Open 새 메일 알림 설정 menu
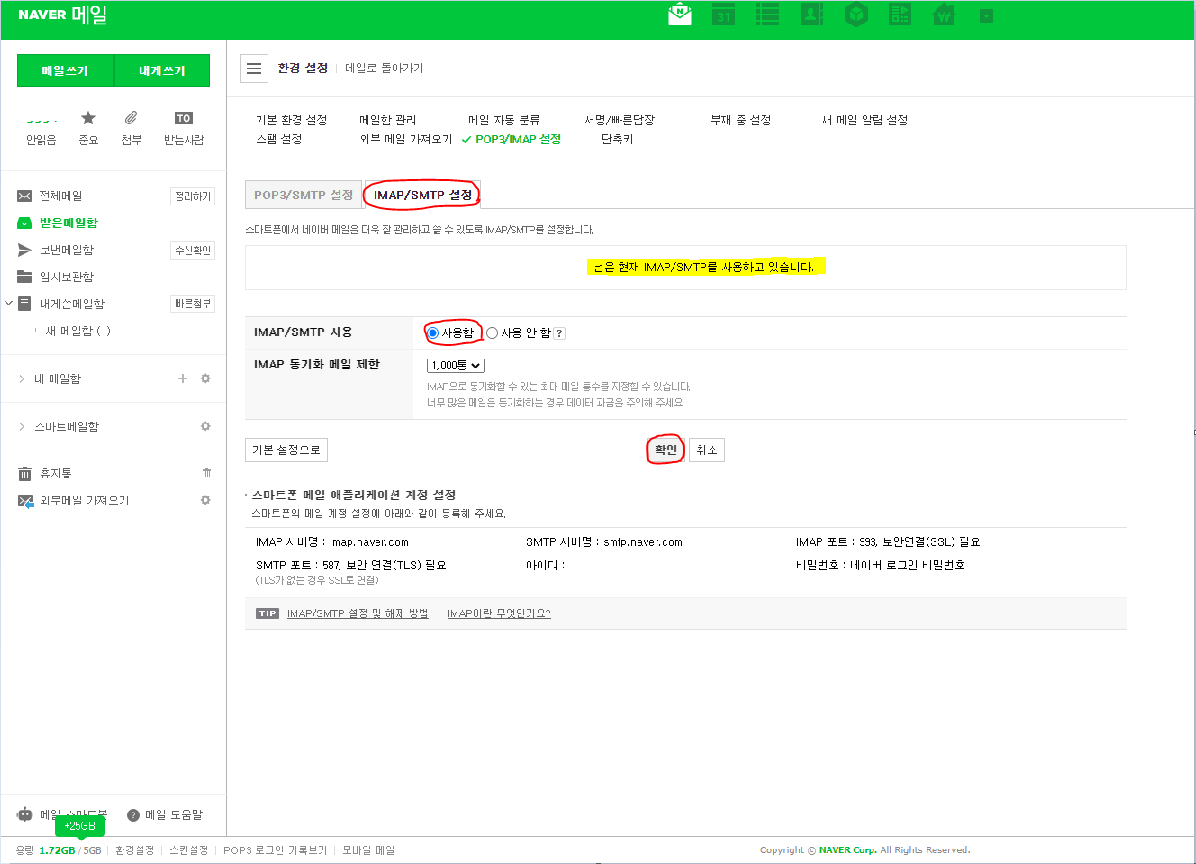Screen dimensions: 1196x864 864,120
